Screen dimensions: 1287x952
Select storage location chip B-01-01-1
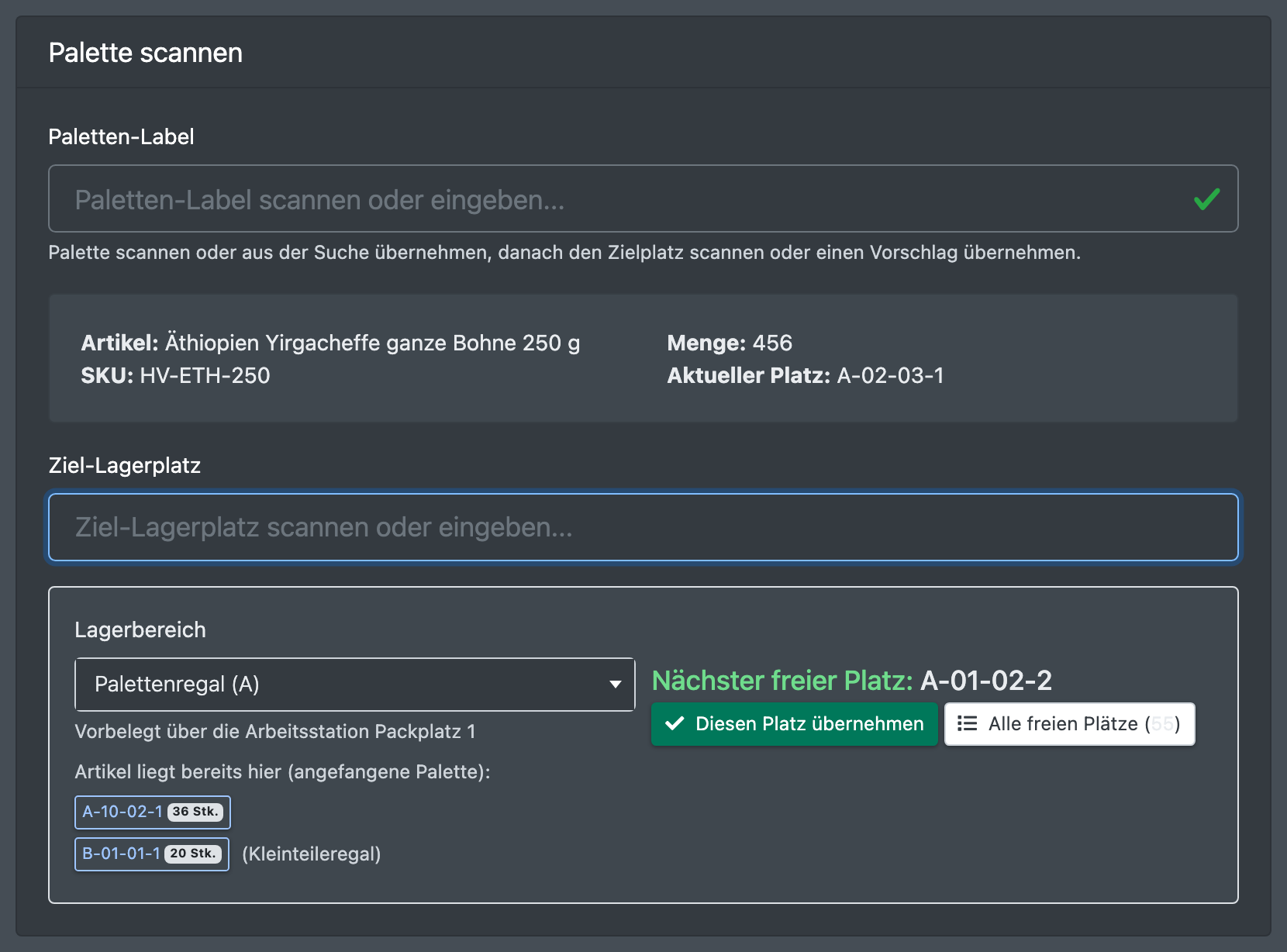pos(152,854)
